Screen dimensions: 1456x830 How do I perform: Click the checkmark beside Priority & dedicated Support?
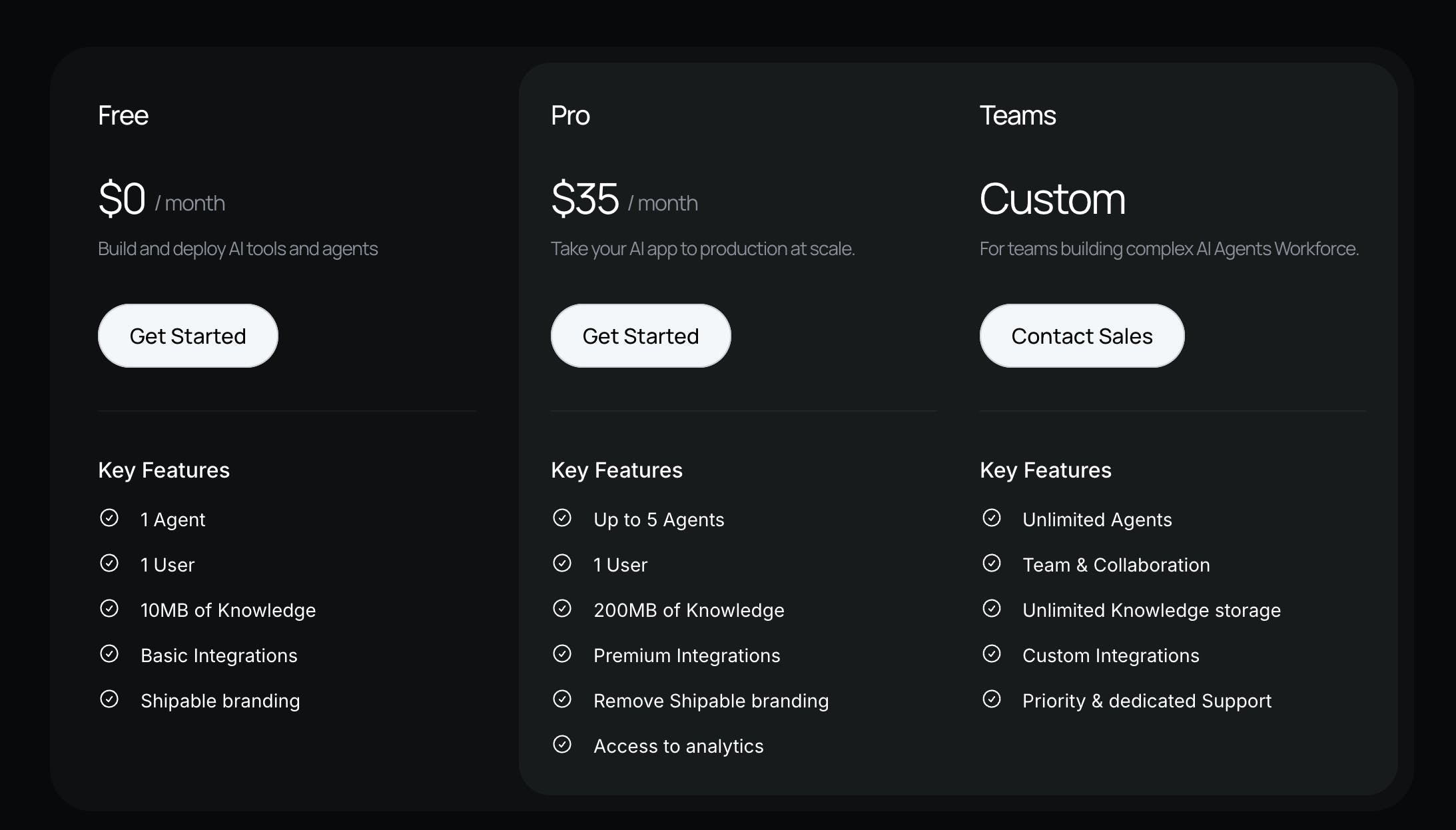992,699
